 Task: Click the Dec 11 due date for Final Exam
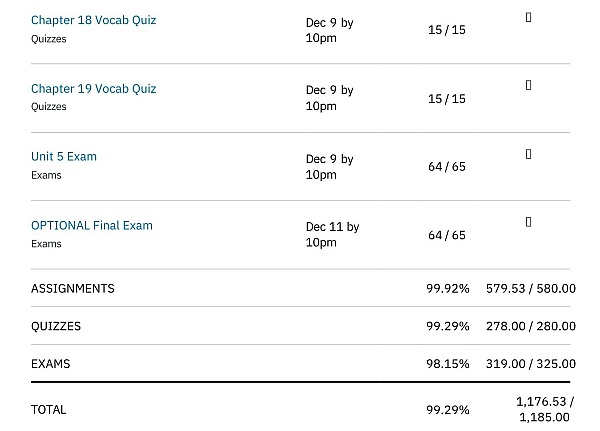[x=332, y=234]
